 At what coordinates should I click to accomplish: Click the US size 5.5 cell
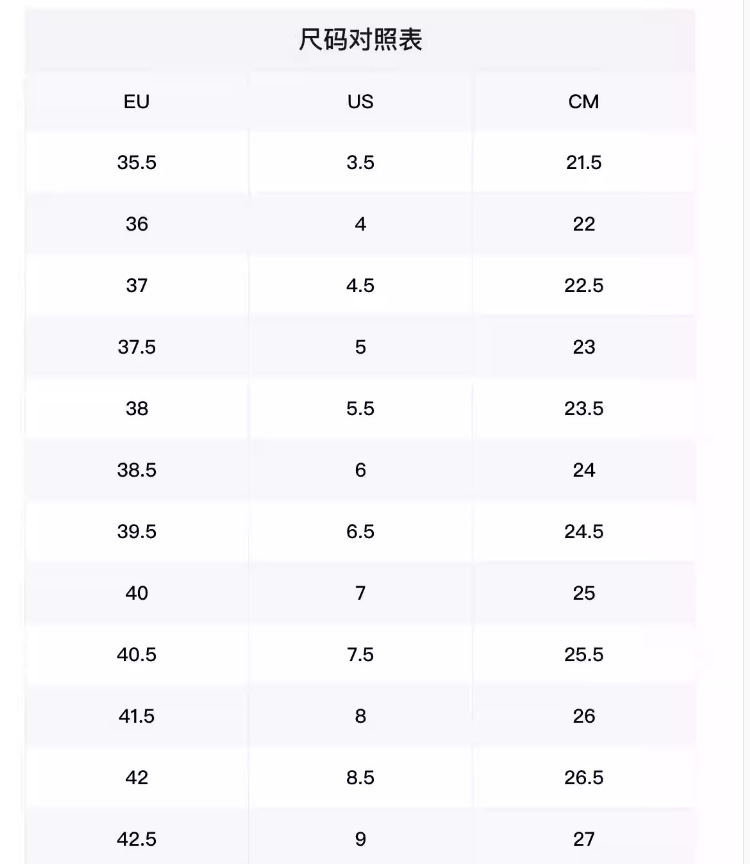360,409
